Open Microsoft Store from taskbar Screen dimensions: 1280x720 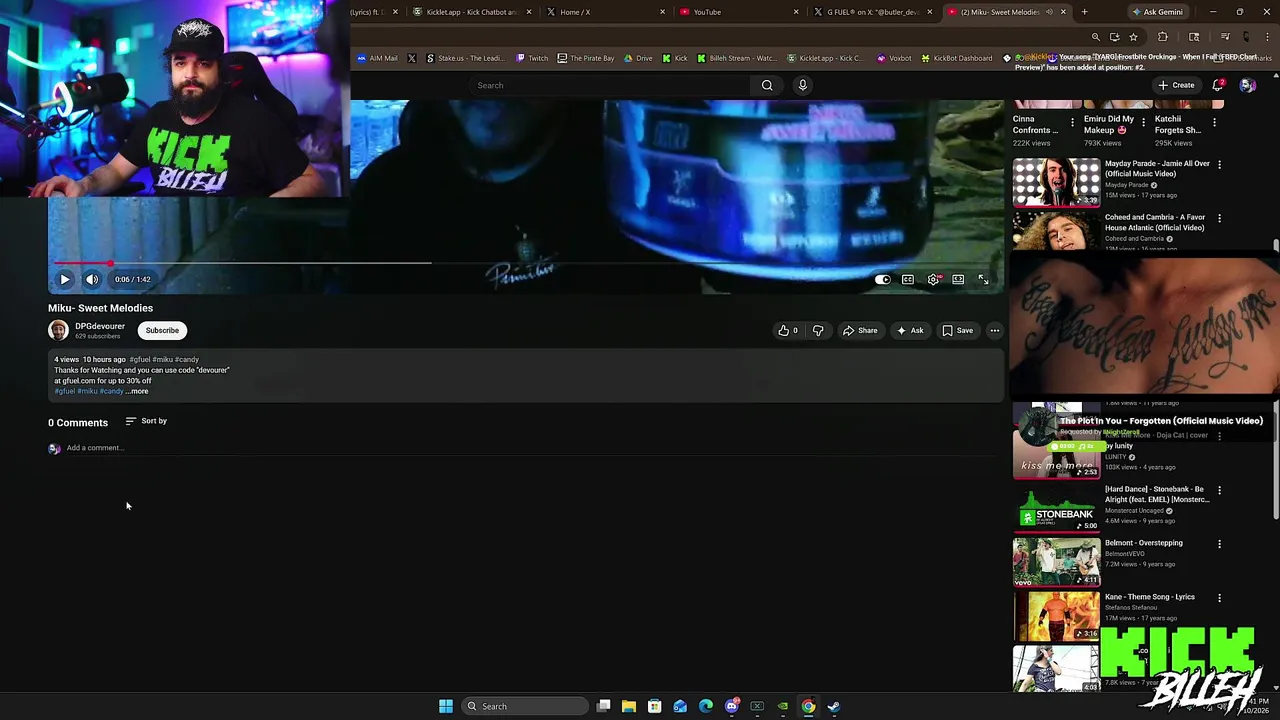654,706
